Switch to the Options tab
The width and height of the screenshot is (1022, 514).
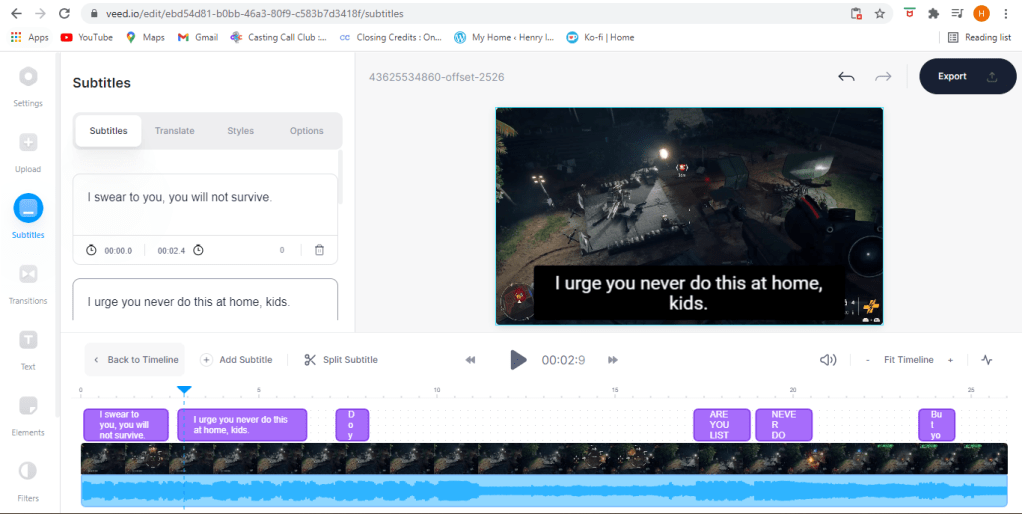pos(306,131)
